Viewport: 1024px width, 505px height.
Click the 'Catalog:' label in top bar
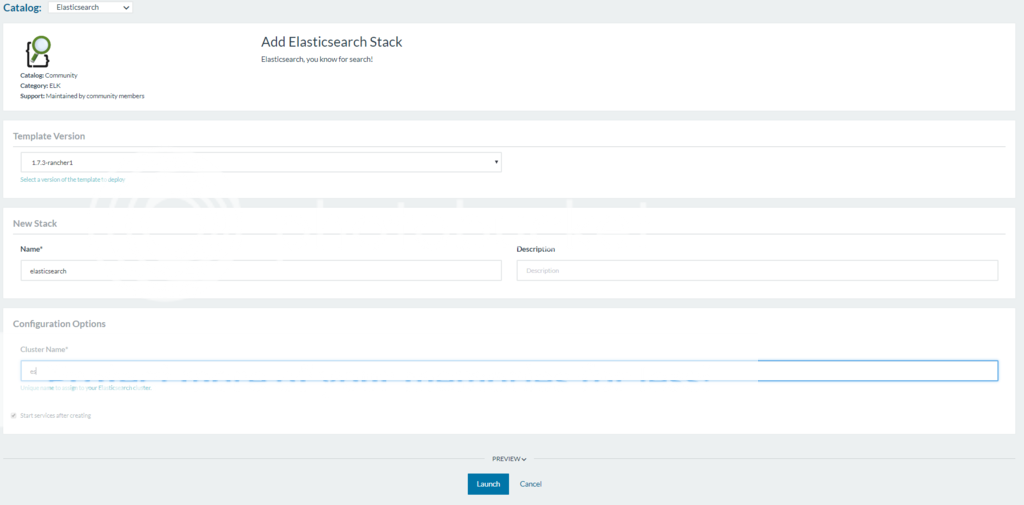tap(22, 7)
